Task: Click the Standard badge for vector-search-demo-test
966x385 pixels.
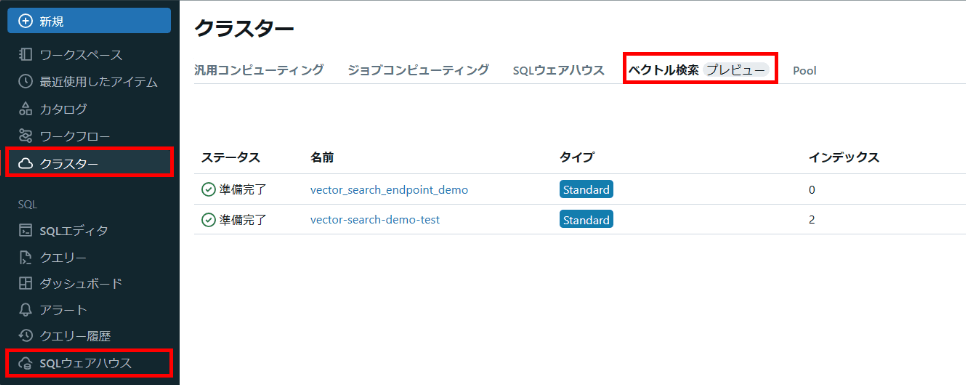Action: pos(586,219)
